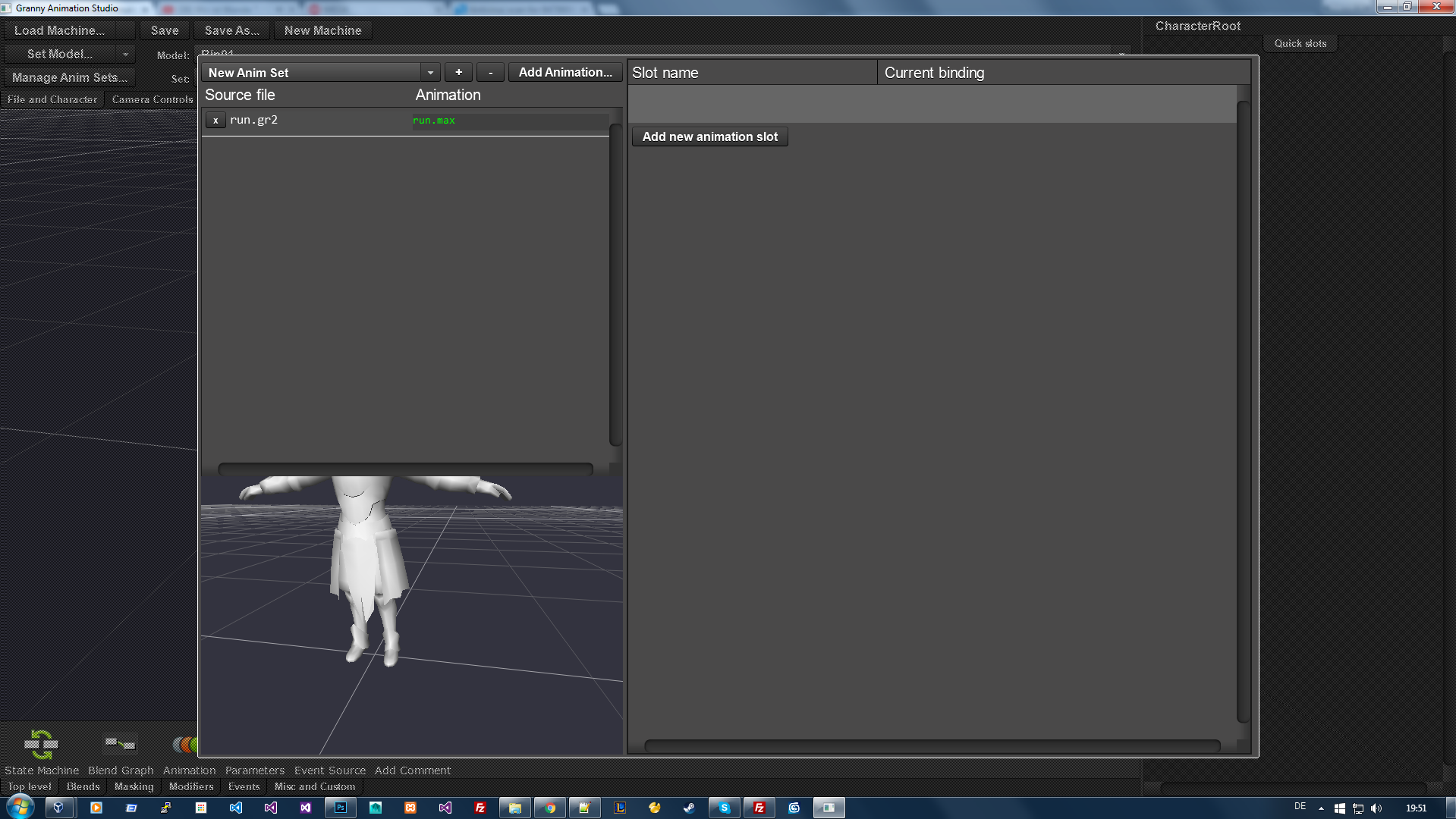Open the CharacterRoot model selector
The height and width of the screenshot is (819, 1456).
(x=1197, y=25)
